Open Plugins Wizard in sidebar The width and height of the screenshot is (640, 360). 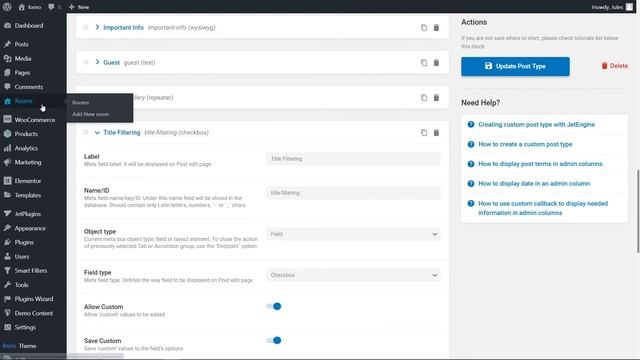pyautogui.click(x=33, y=299)
